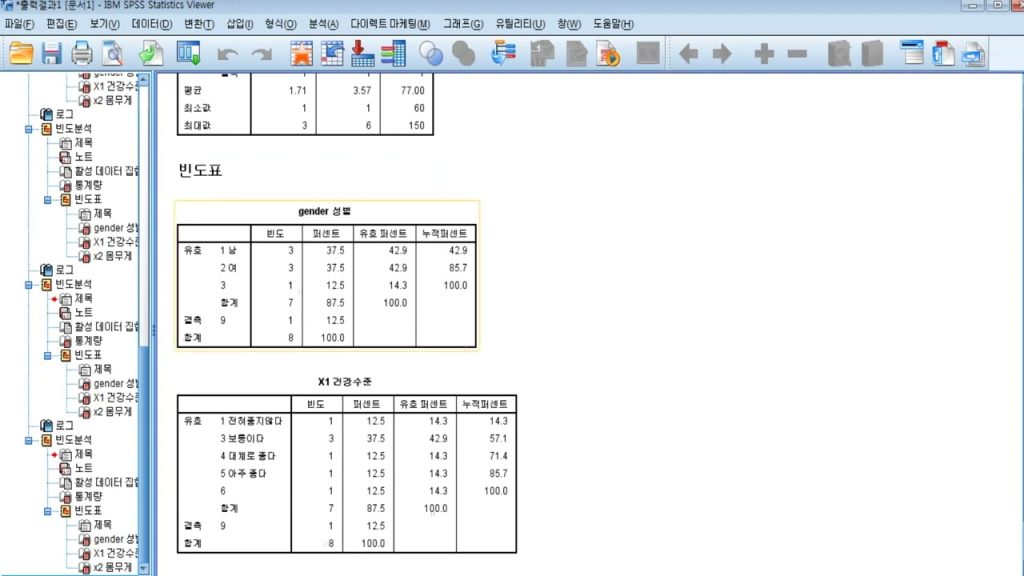Click the Open file folder icon
1024x576 pixels.
[20, 53]
